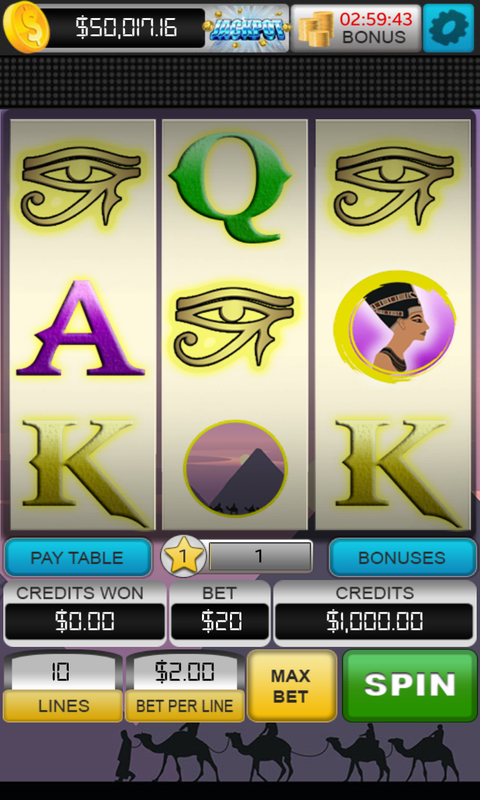The height and width of the screenshot is (800, 480).
Task: Tap the purple A symbol
Action: 81,328
